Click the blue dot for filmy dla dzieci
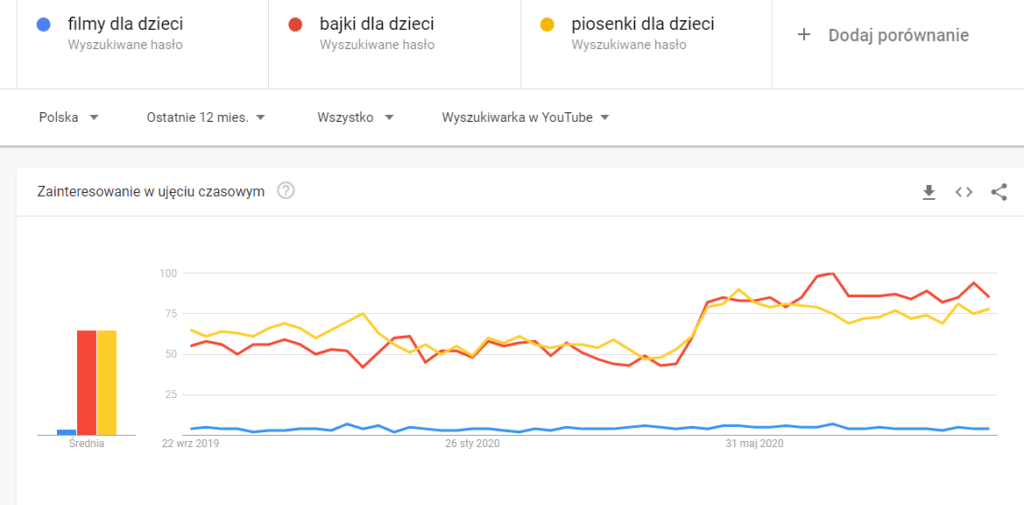 click(x=41, y=23)
